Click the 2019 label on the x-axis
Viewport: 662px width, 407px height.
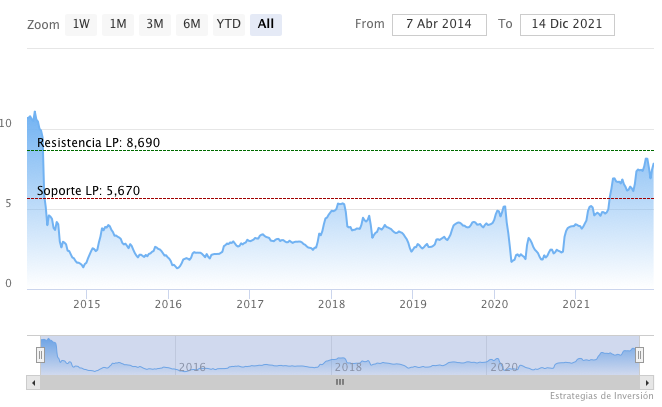click(x=413, y=304)
